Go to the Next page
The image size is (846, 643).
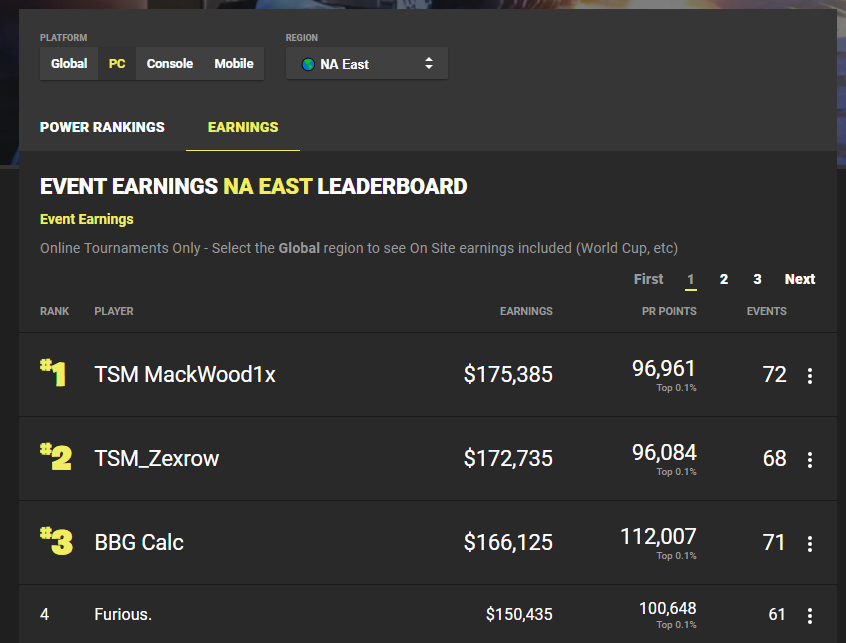[800, 279]
